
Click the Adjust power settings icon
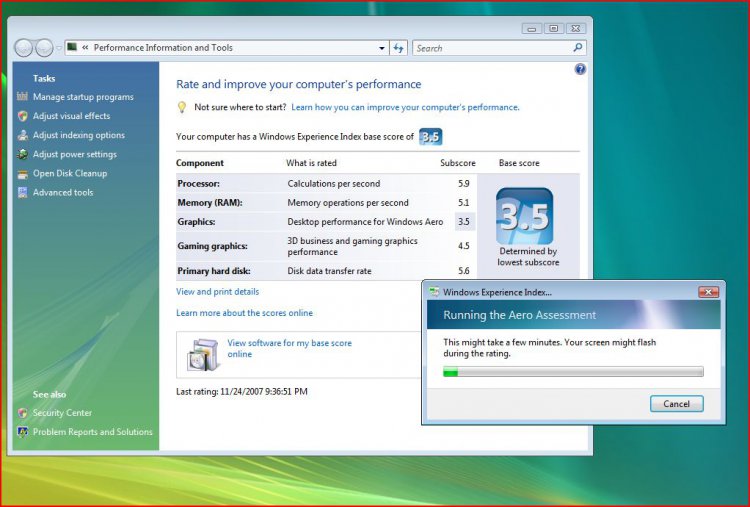click(22, 154)
